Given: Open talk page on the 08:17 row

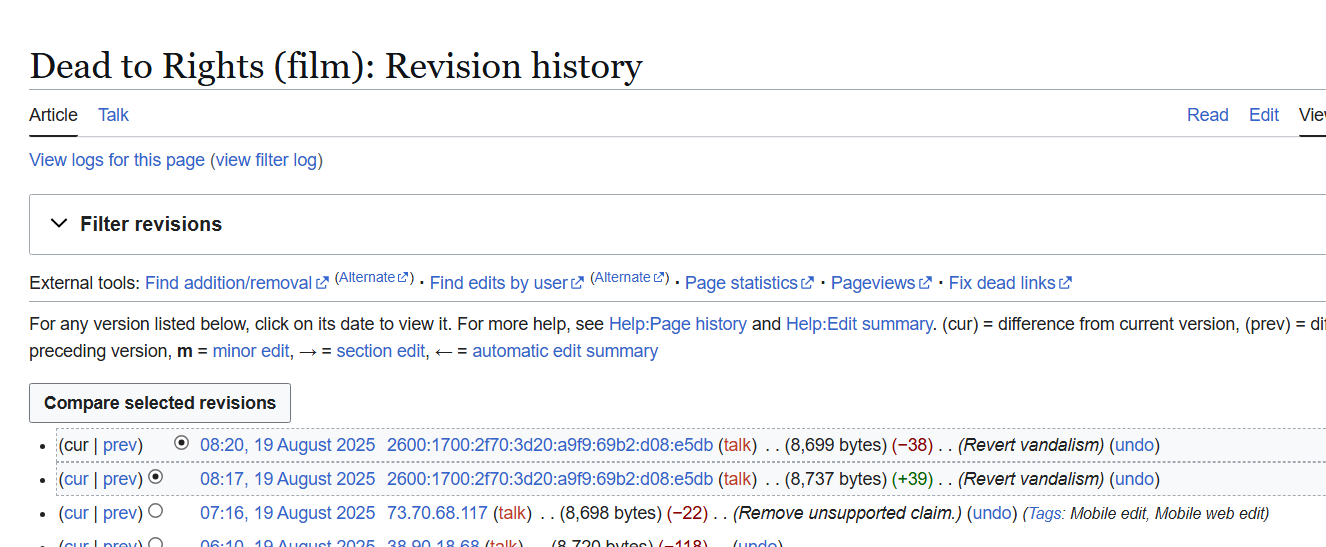Looking at the screenshot, I should [x=738, y=479].
